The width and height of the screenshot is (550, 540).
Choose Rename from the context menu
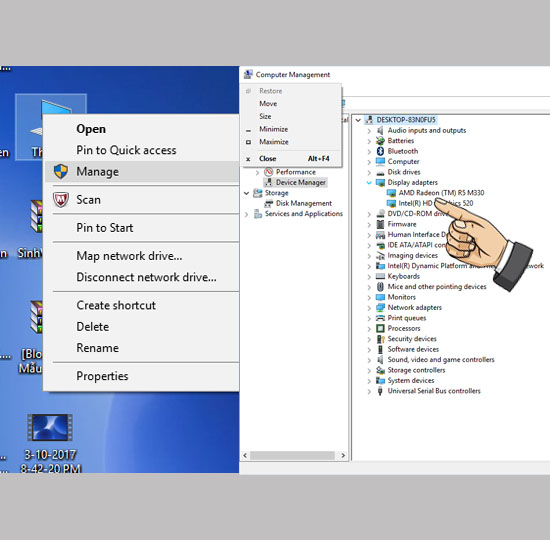[98, 348]
